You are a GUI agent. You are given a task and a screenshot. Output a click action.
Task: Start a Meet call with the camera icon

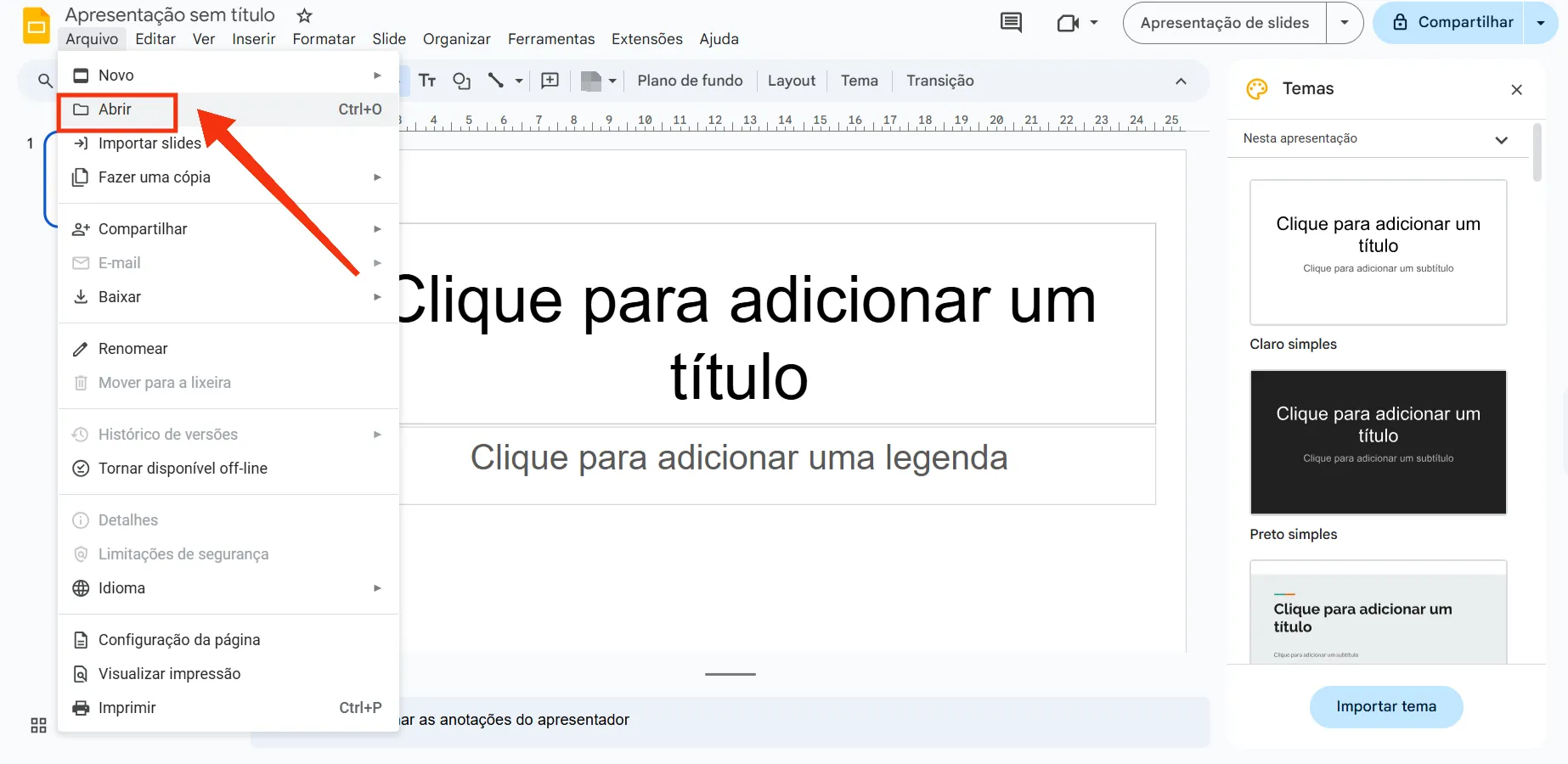pos(1069,23)
